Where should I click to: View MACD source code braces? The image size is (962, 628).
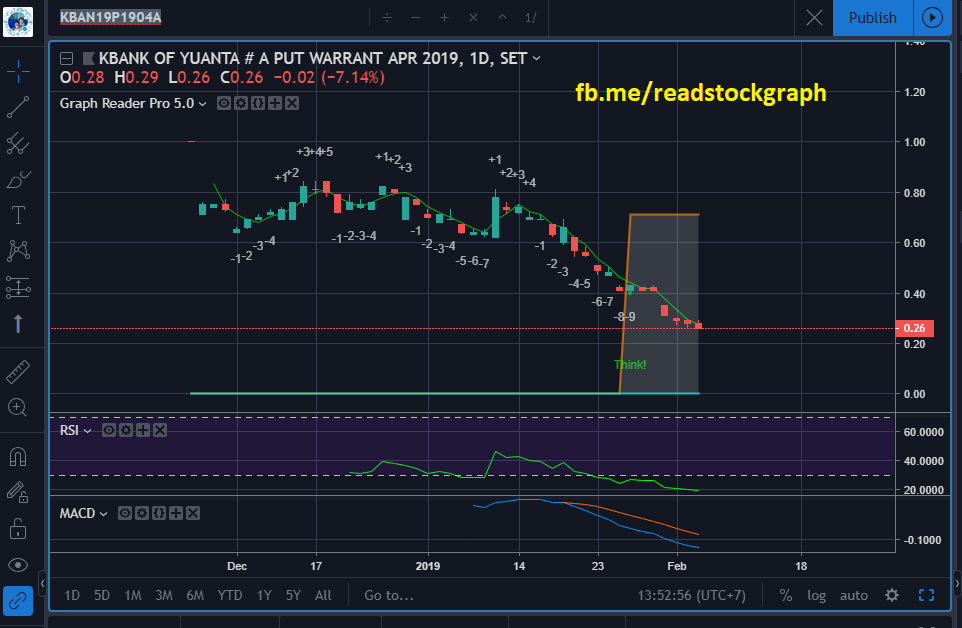pyautogui.click(x=158, y=513)
